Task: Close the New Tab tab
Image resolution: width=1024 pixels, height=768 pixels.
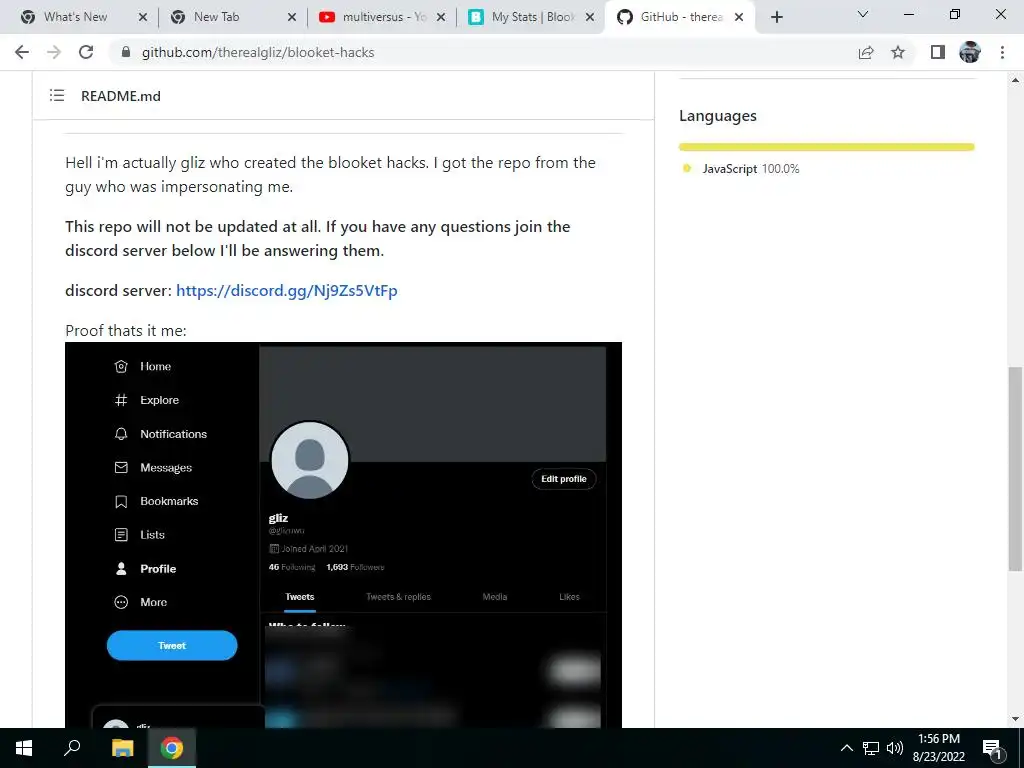Action: tap(292, 18)
